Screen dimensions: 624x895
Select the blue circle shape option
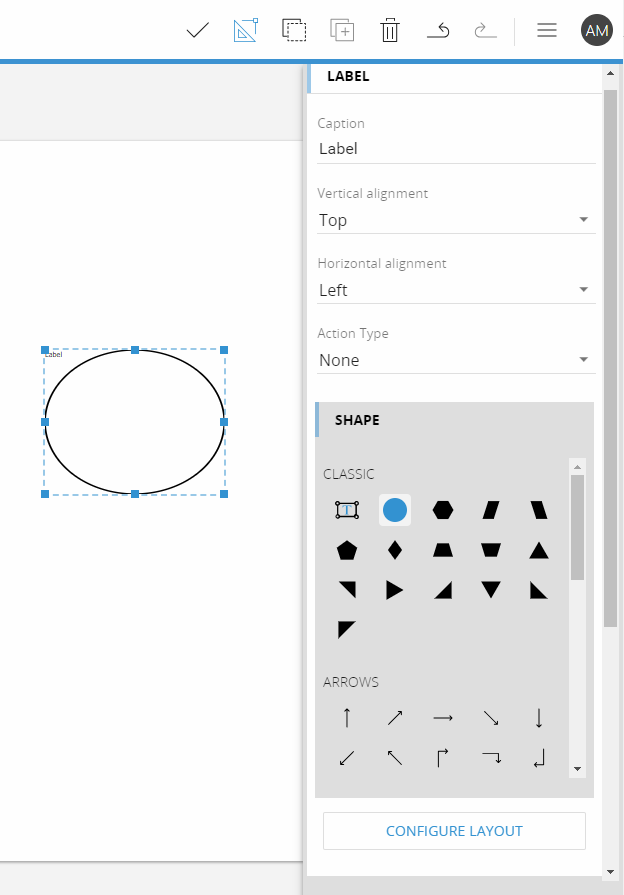point(395,510)
